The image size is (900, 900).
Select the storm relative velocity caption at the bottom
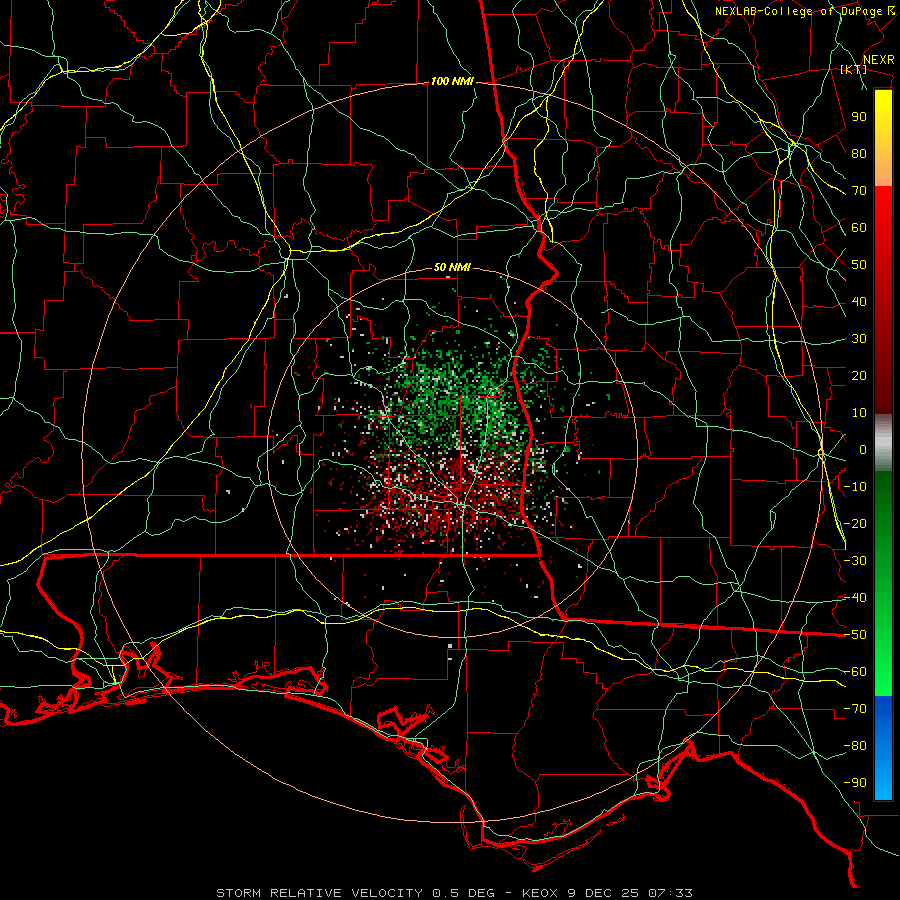coord(454,893)
